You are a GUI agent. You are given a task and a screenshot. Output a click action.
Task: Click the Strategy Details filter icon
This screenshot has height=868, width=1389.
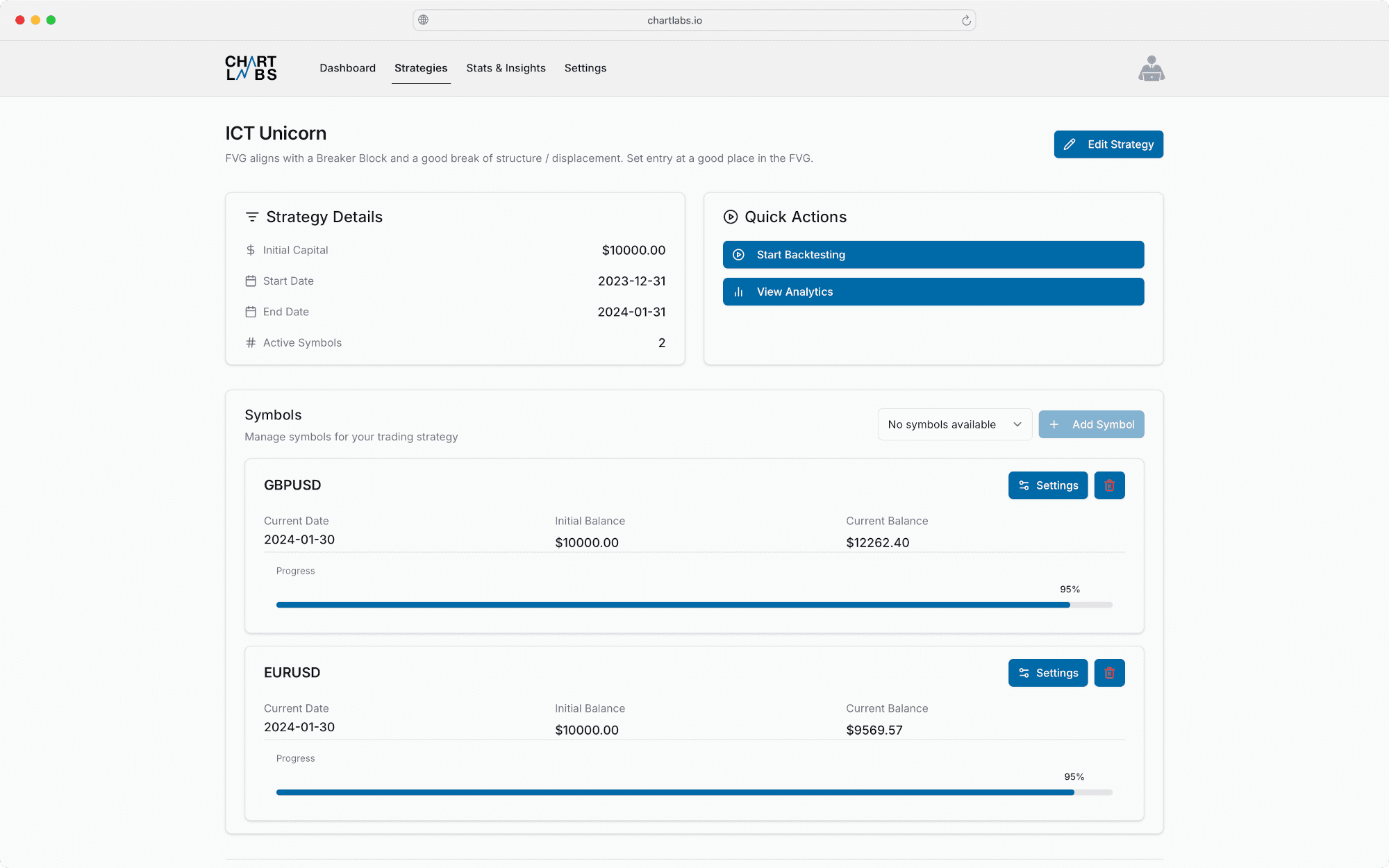(252, 217)
